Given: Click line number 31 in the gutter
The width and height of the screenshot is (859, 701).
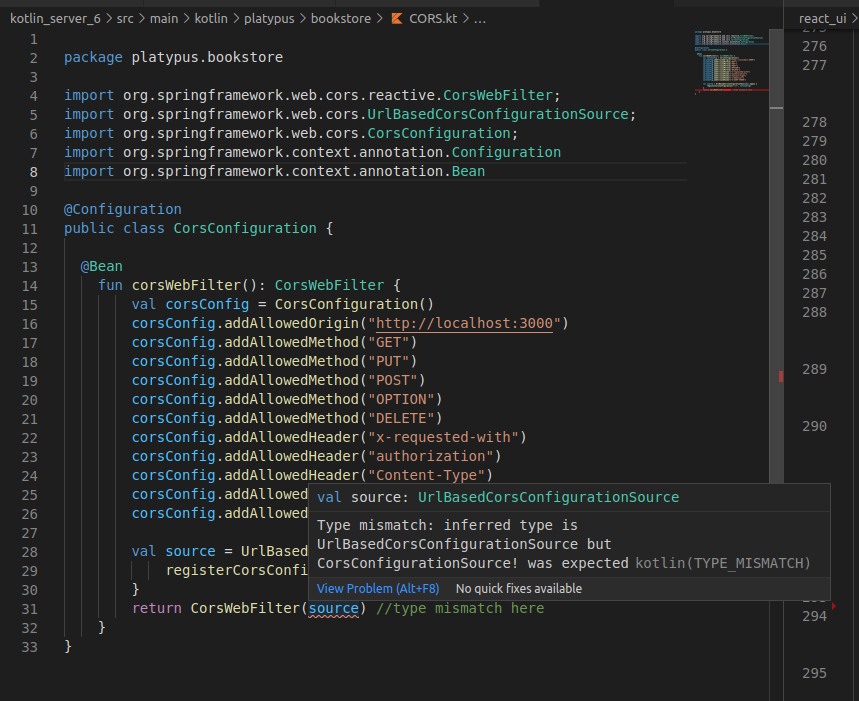Looking at the screenshot, I should click(30, 609).
